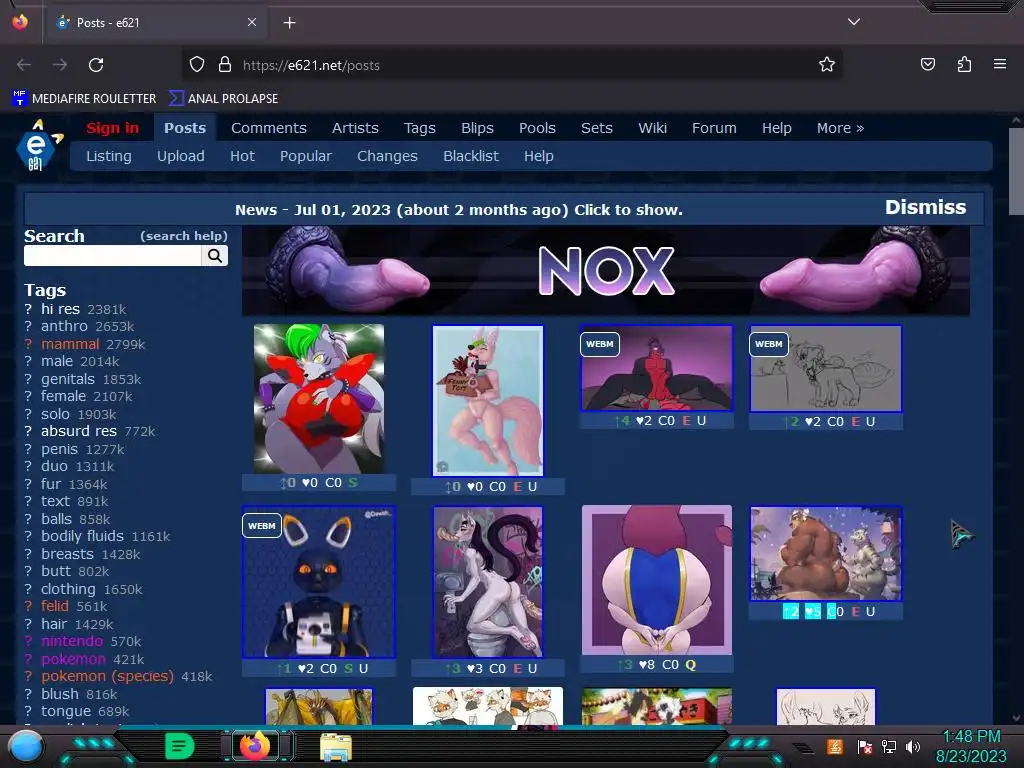Click the question mark beside clothing tag

click(28, 589)
